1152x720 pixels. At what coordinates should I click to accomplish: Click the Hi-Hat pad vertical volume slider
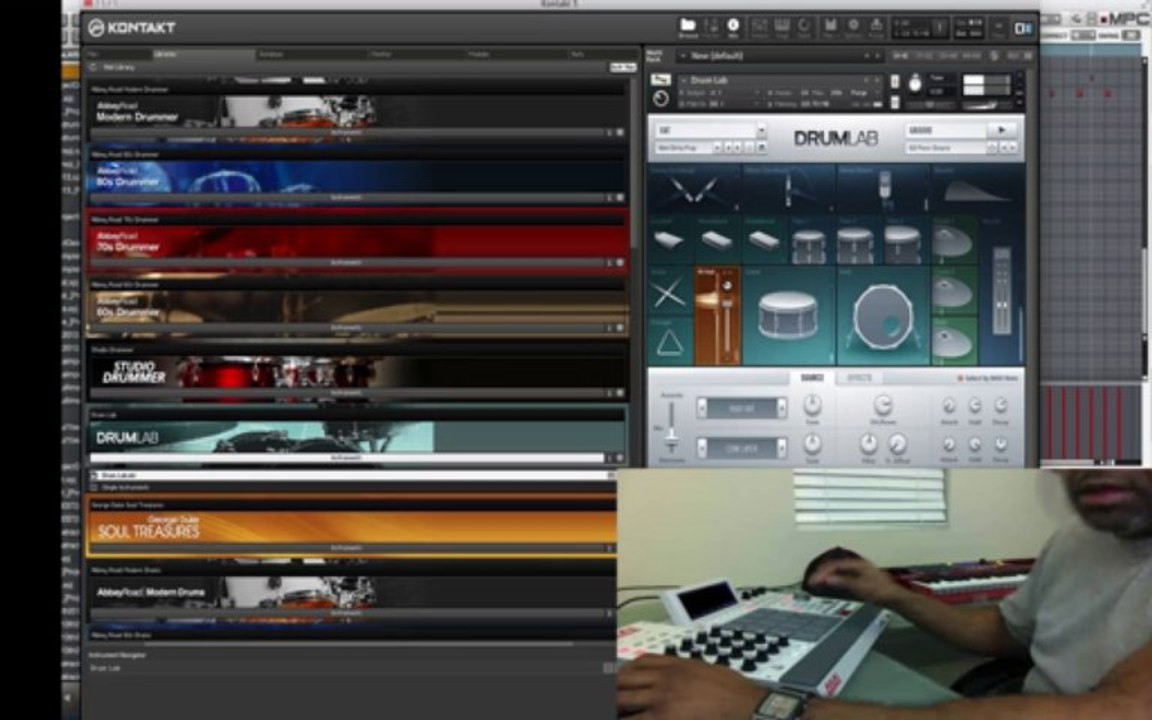[727, 323]
